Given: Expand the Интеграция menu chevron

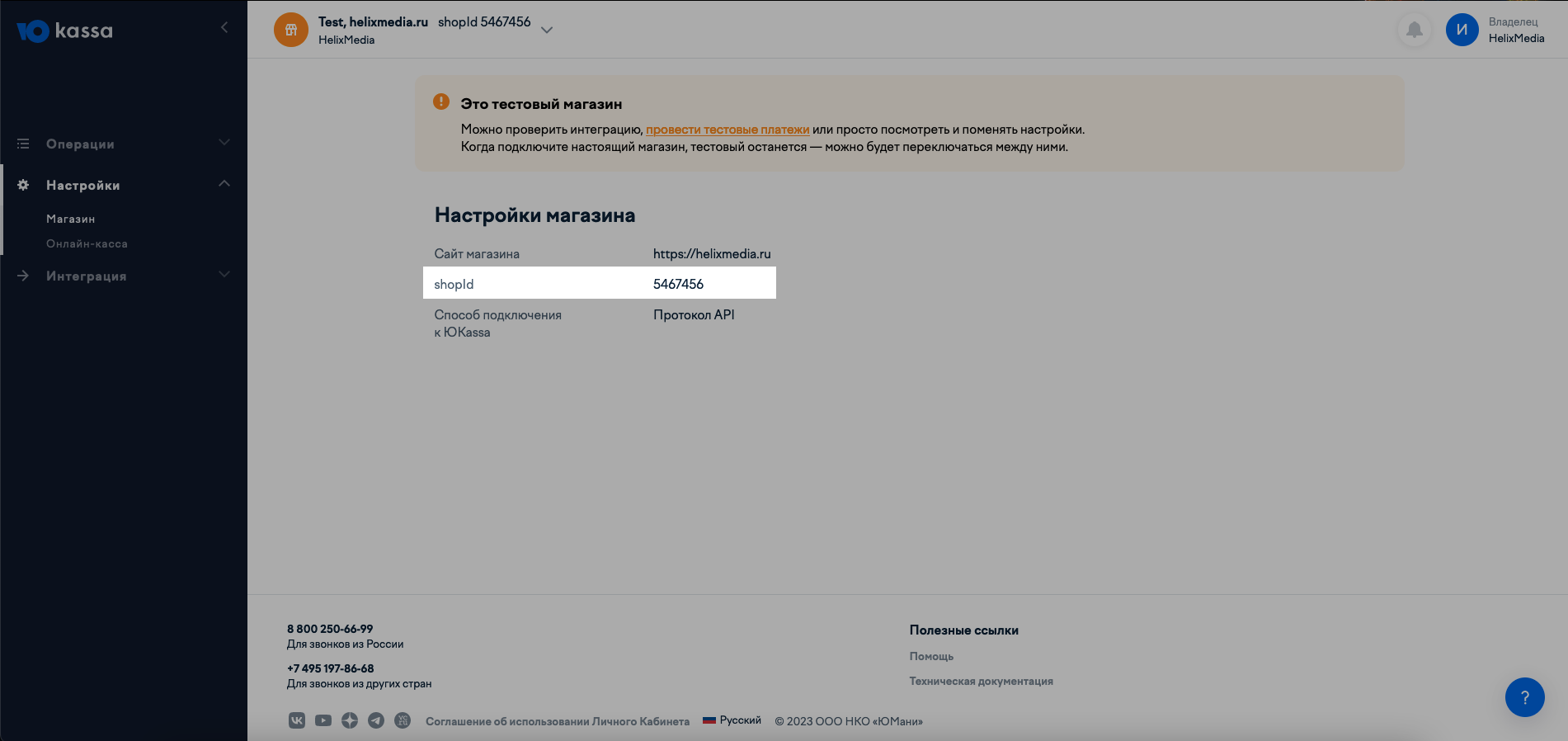Looking at the screenshot, I should coord(224,274).
